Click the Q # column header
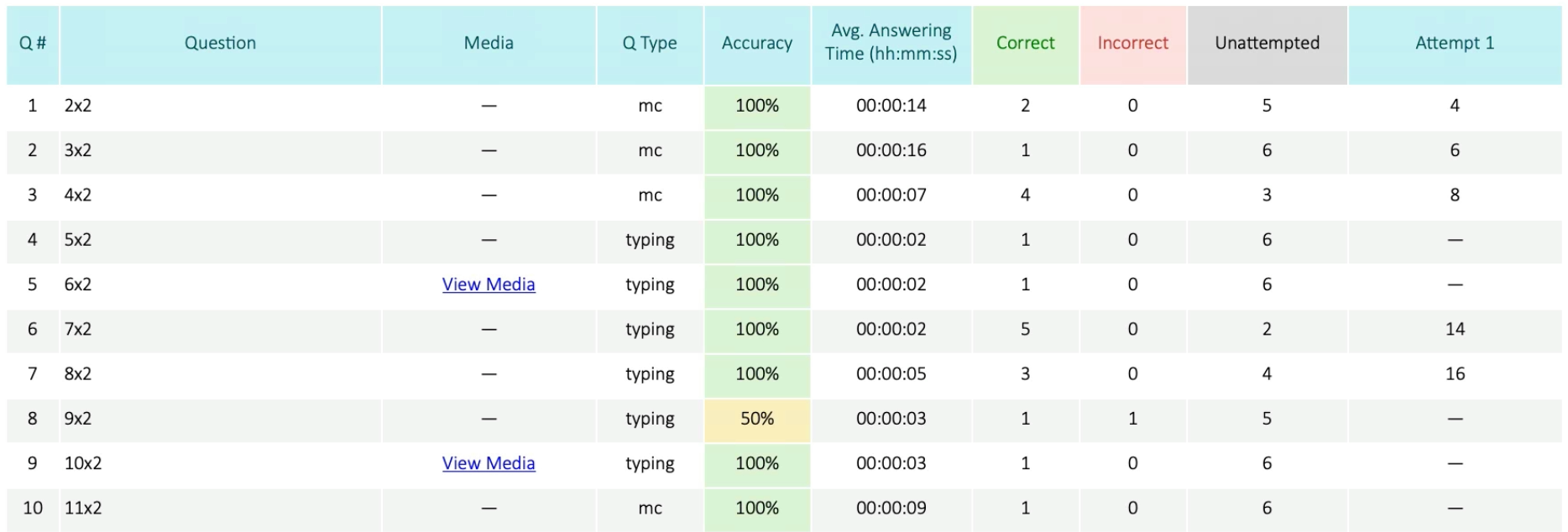The height and width of the screenshot is (532, 1568). tap(33, 44)
